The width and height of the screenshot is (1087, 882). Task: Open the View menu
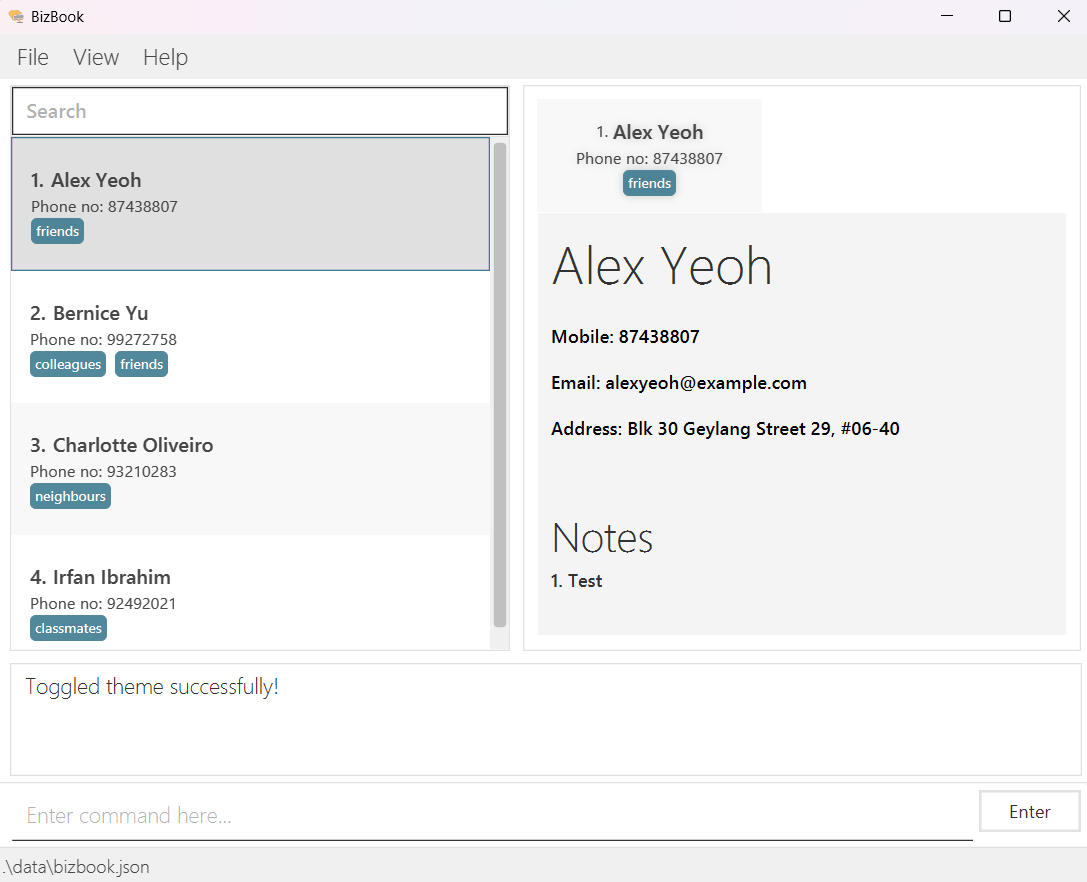click(x=96, y=58)
